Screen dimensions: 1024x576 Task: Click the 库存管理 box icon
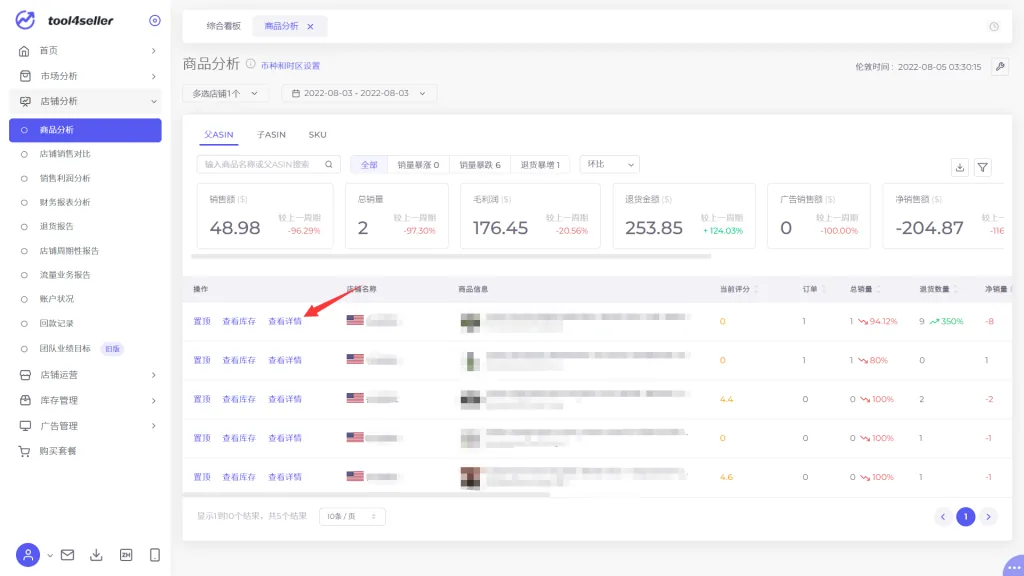point(25,400)
